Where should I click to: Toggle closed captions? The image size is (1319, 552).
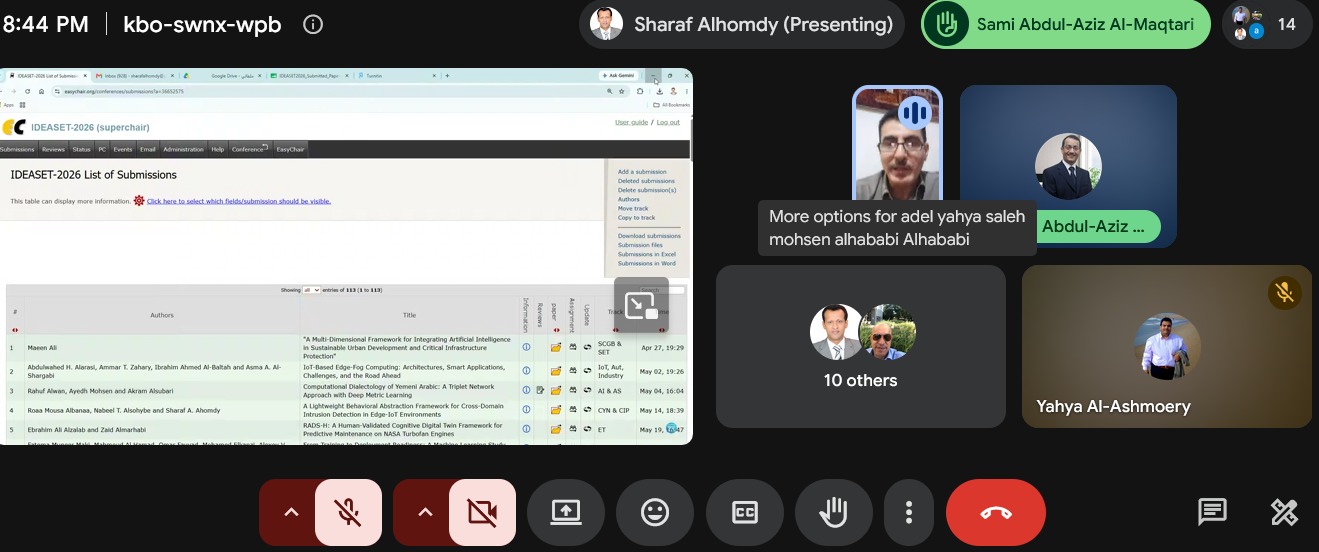[745, 512]
